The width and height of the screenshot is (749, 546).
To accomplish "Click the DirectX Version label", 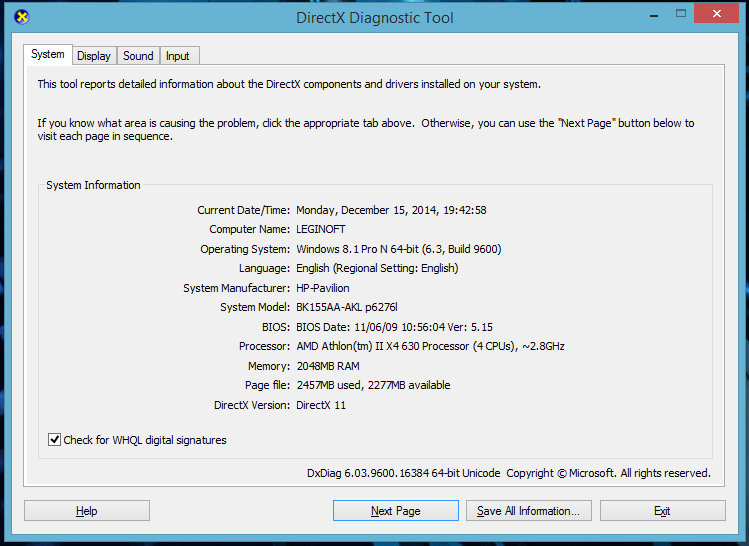I will [252, 405].
